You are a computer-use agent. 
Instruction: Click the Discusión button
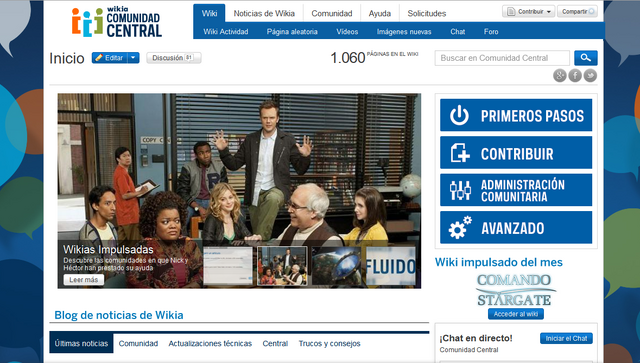tap(174, 58)
